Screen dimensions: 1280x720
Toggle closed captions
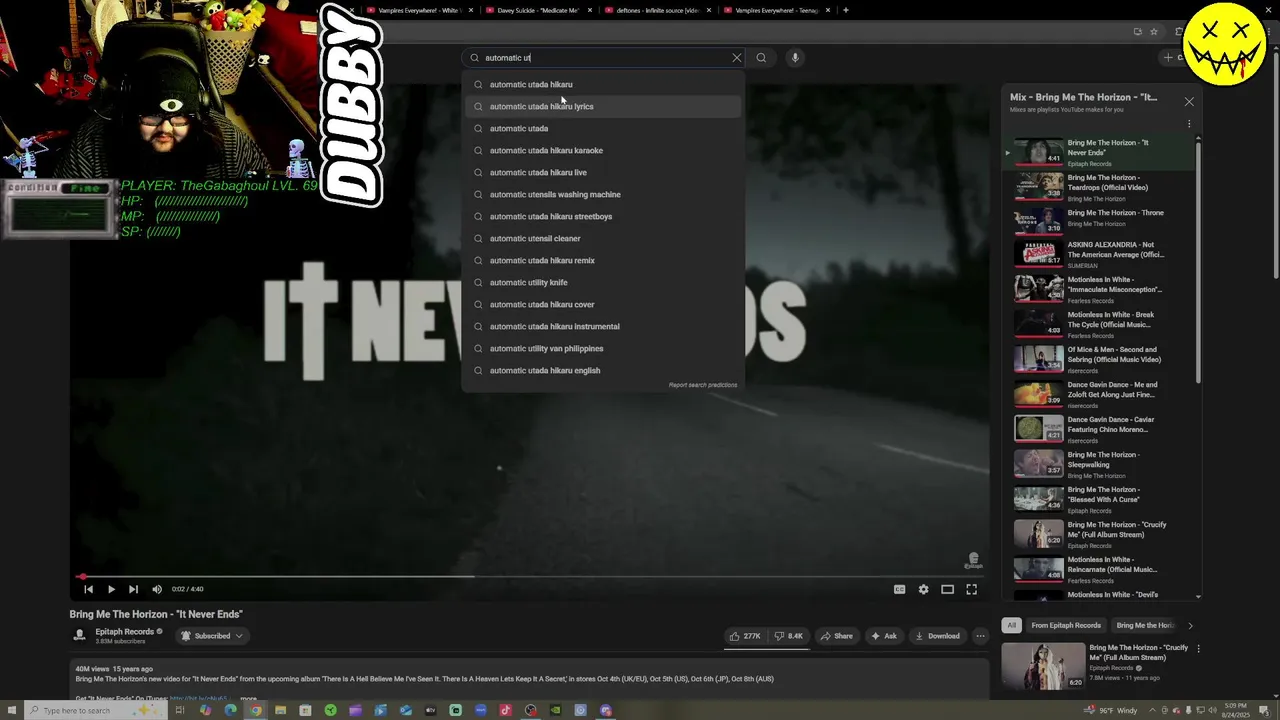coord(899,589)
